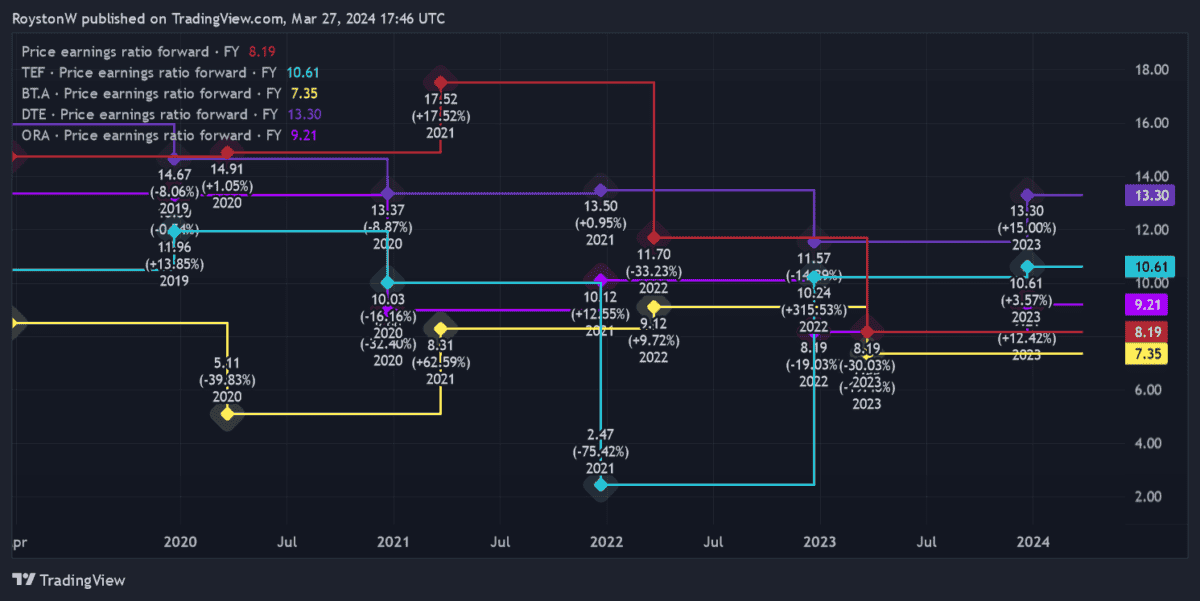Viewport: 1200px width, 601px height.
Task: Click the red diamond marker at 11.70
Action: click(x=653, y=238)
